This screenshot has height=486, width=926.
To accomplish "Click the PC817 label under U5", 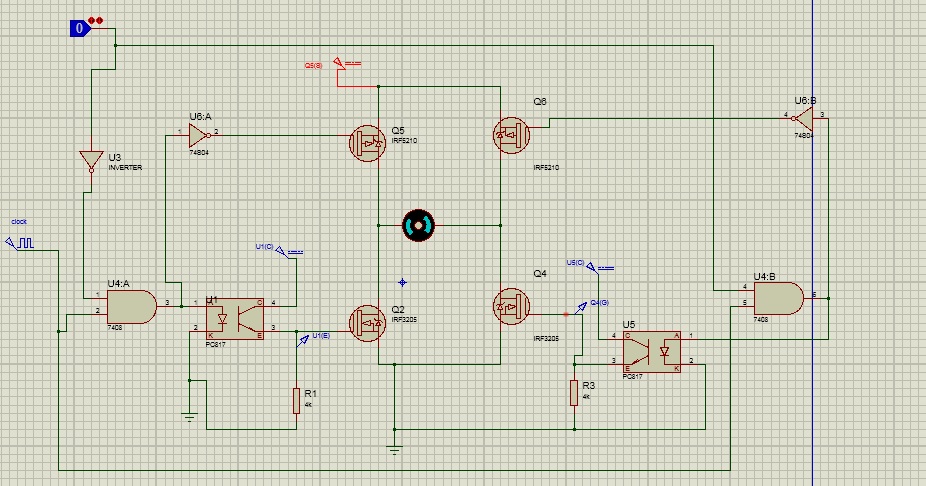I will tap(632, 376).
